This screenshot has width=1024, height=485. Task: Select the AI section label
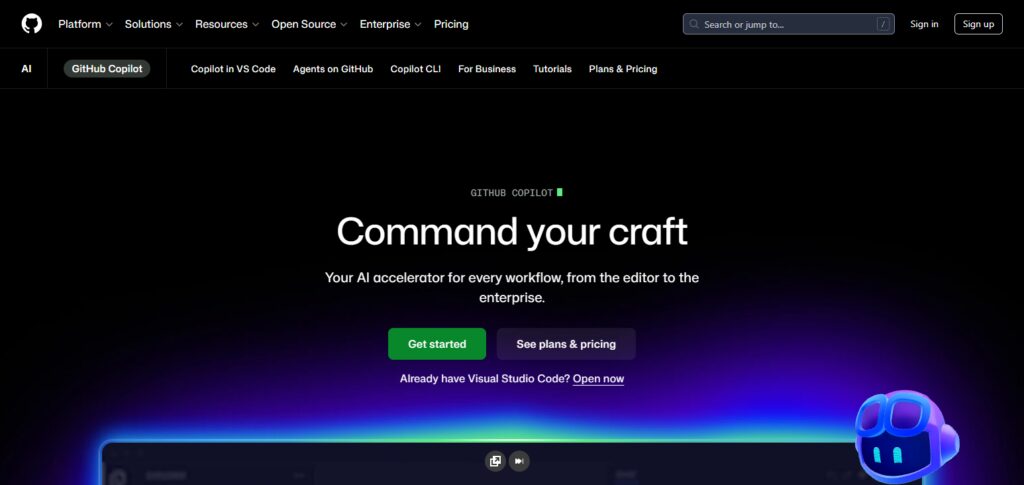click(26, 69)
